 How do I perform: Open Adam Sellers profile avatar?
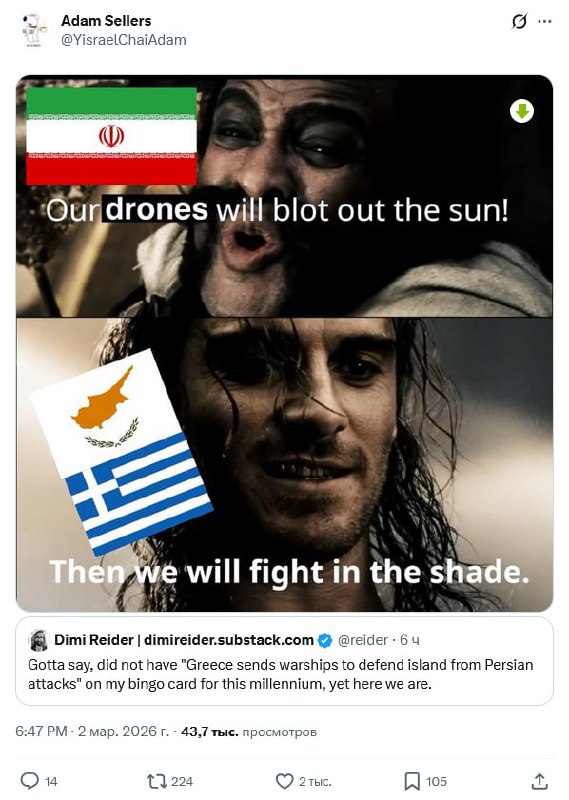pyautogui.click(x=34, y=30)
